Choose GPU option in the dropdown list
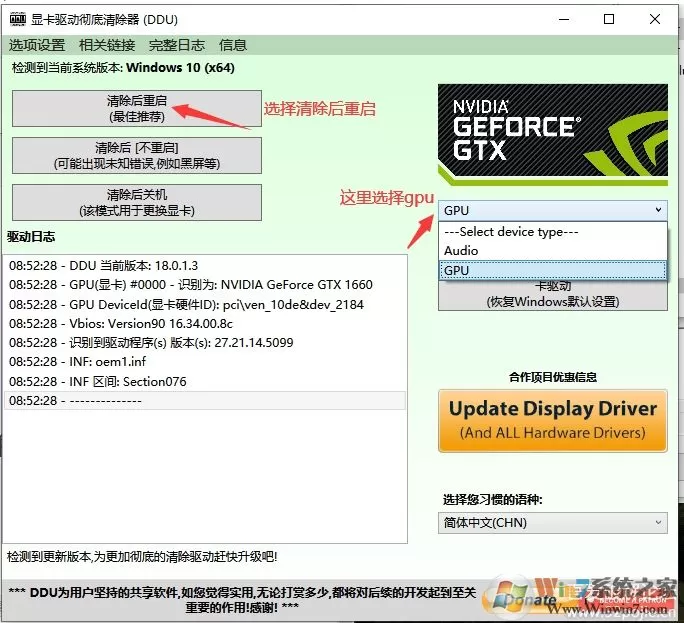Viewport: 684px width, 623px height. 553,270
